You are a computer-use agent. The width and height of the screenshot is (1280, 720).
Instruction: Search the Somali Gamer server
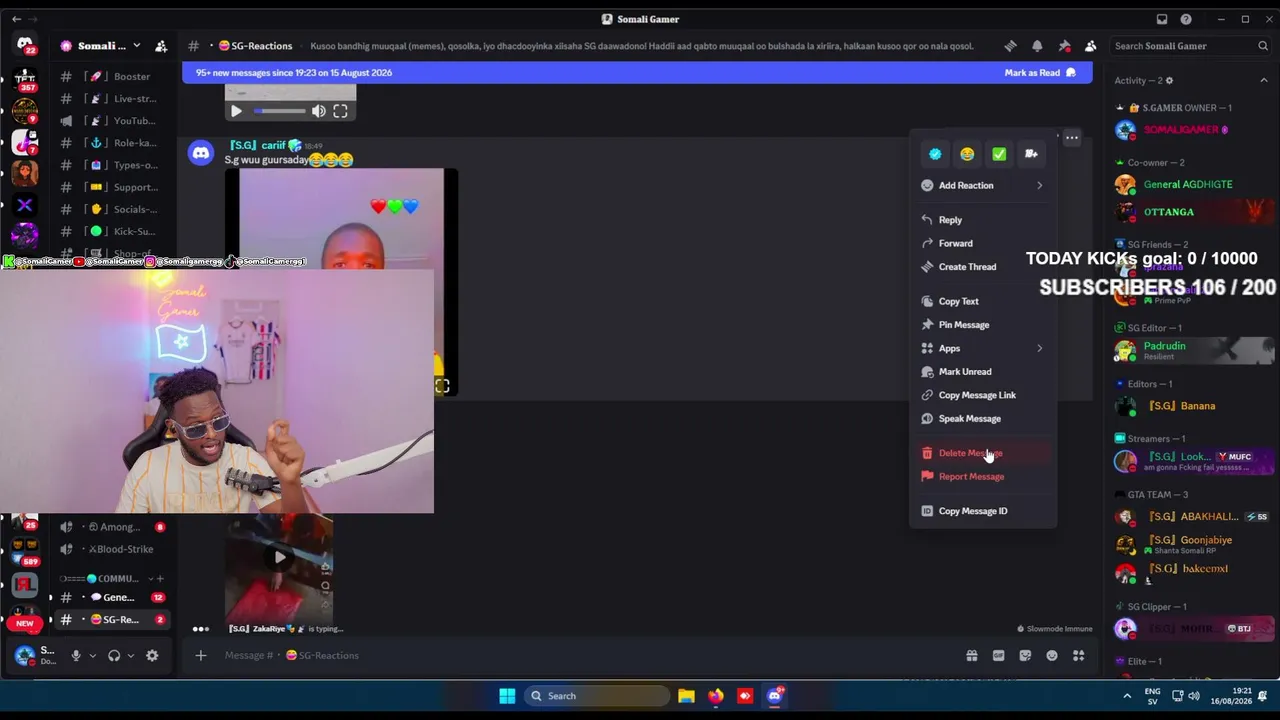[x=1191, y=46]
